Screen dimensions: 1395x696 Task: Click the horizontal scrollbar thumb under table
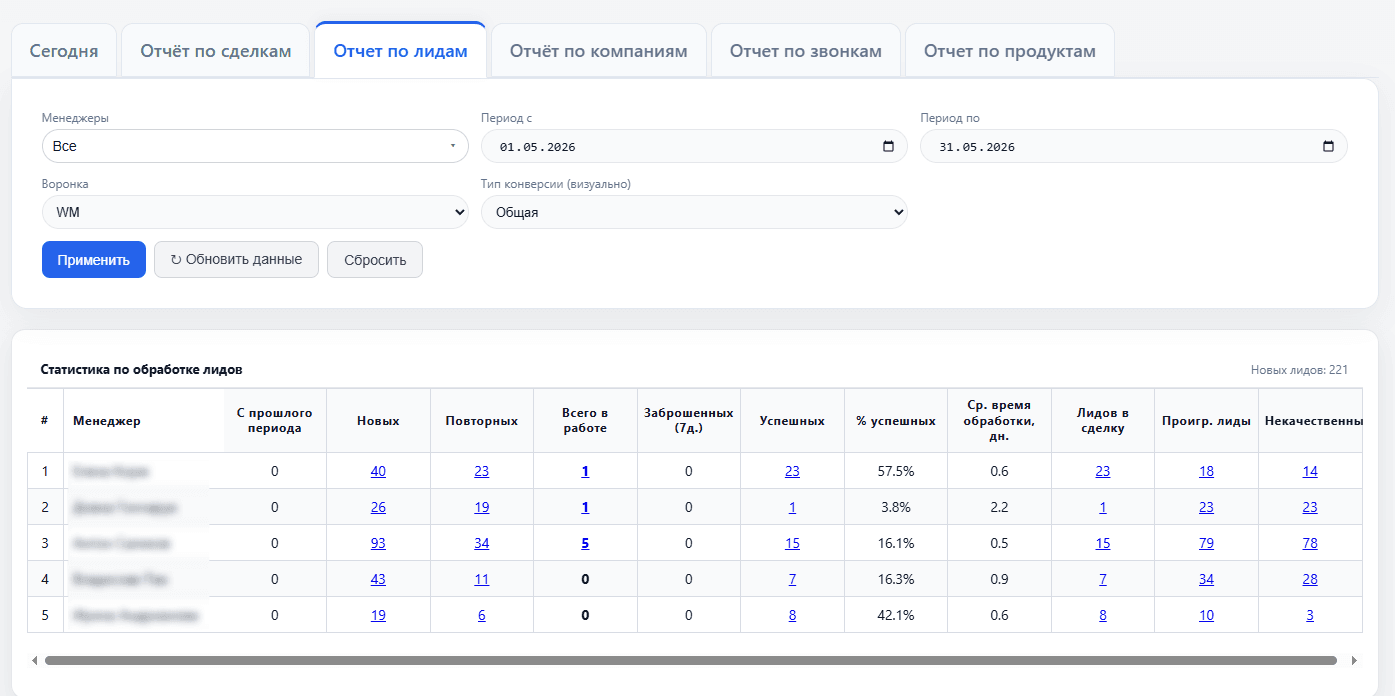tap(690, 660)
